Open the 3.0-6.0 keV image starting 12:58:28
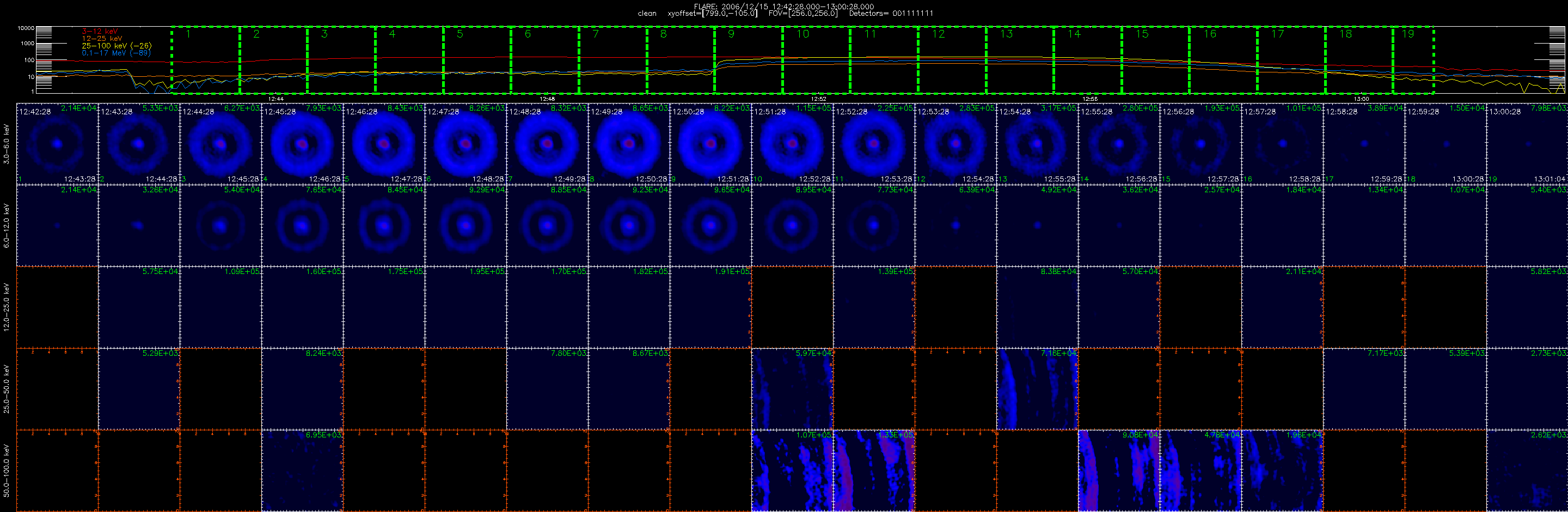Viewport: 1568px width, 512px height. (1364, 144)
